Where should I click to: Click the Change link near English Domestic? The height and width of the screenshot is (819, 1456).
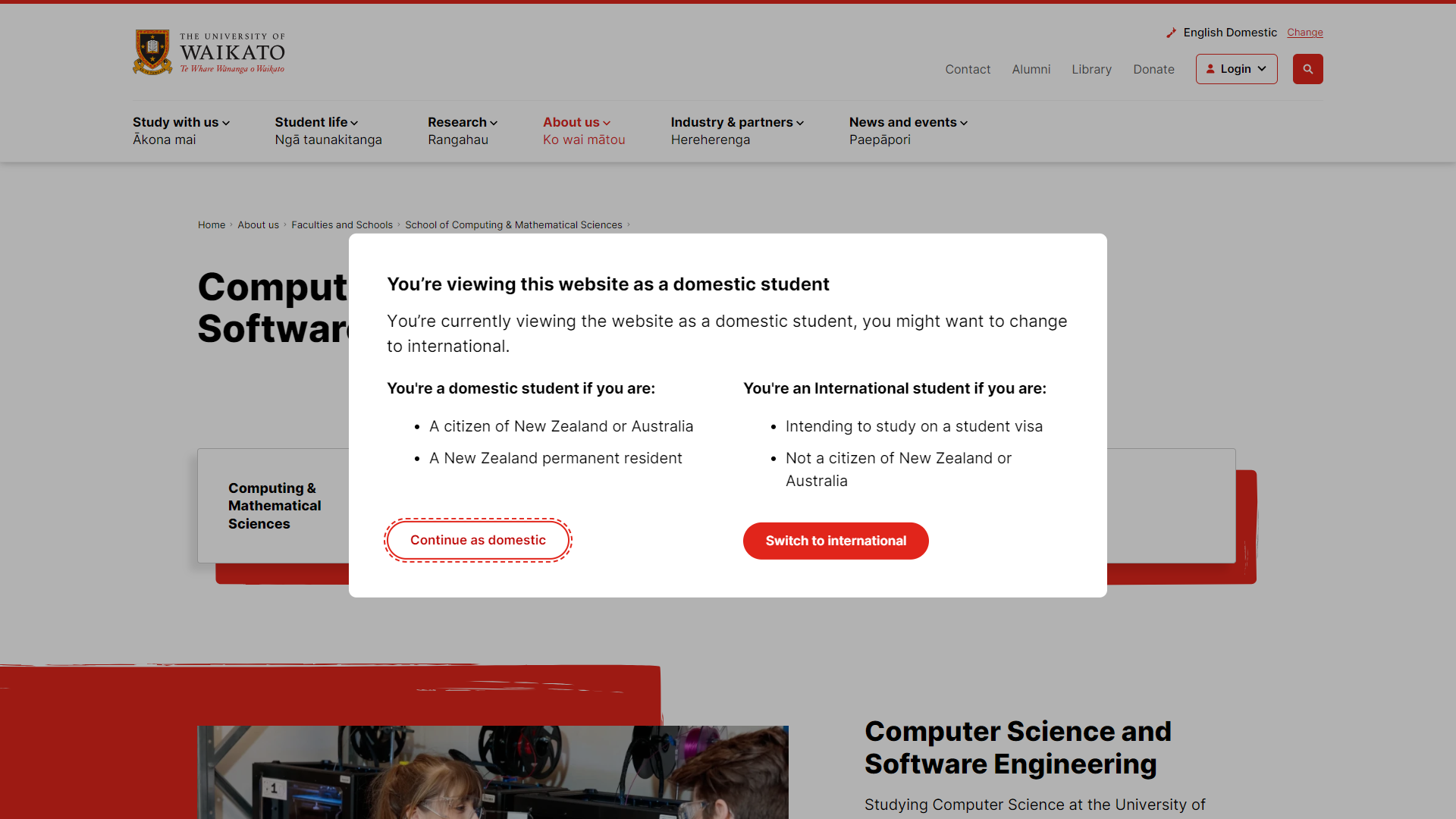[x=1305, y=33]
